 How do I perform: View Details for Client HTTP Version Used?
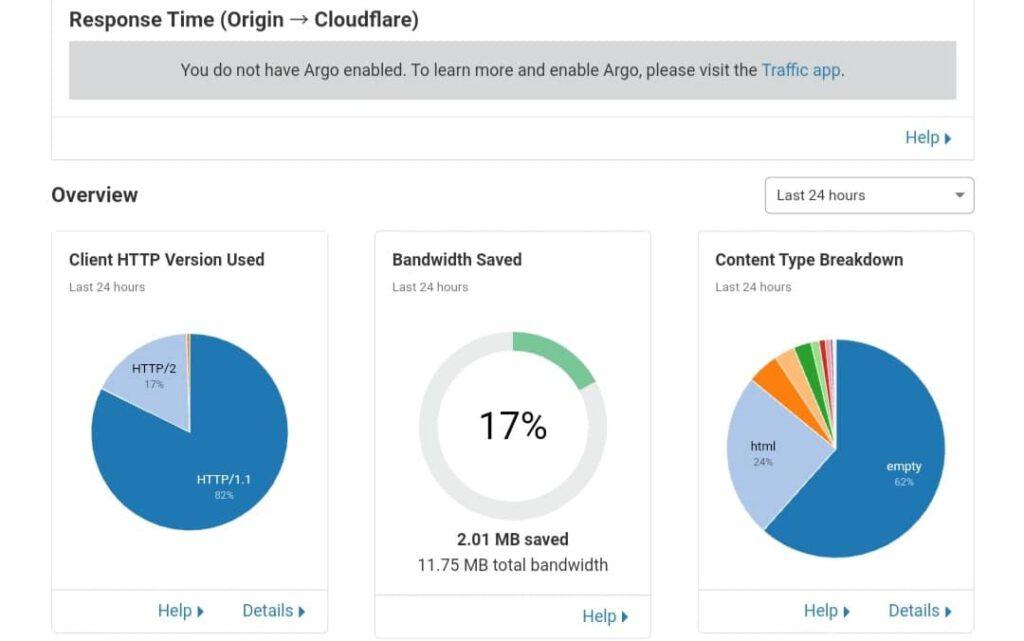pyautogui.click(x=274, y=611)
